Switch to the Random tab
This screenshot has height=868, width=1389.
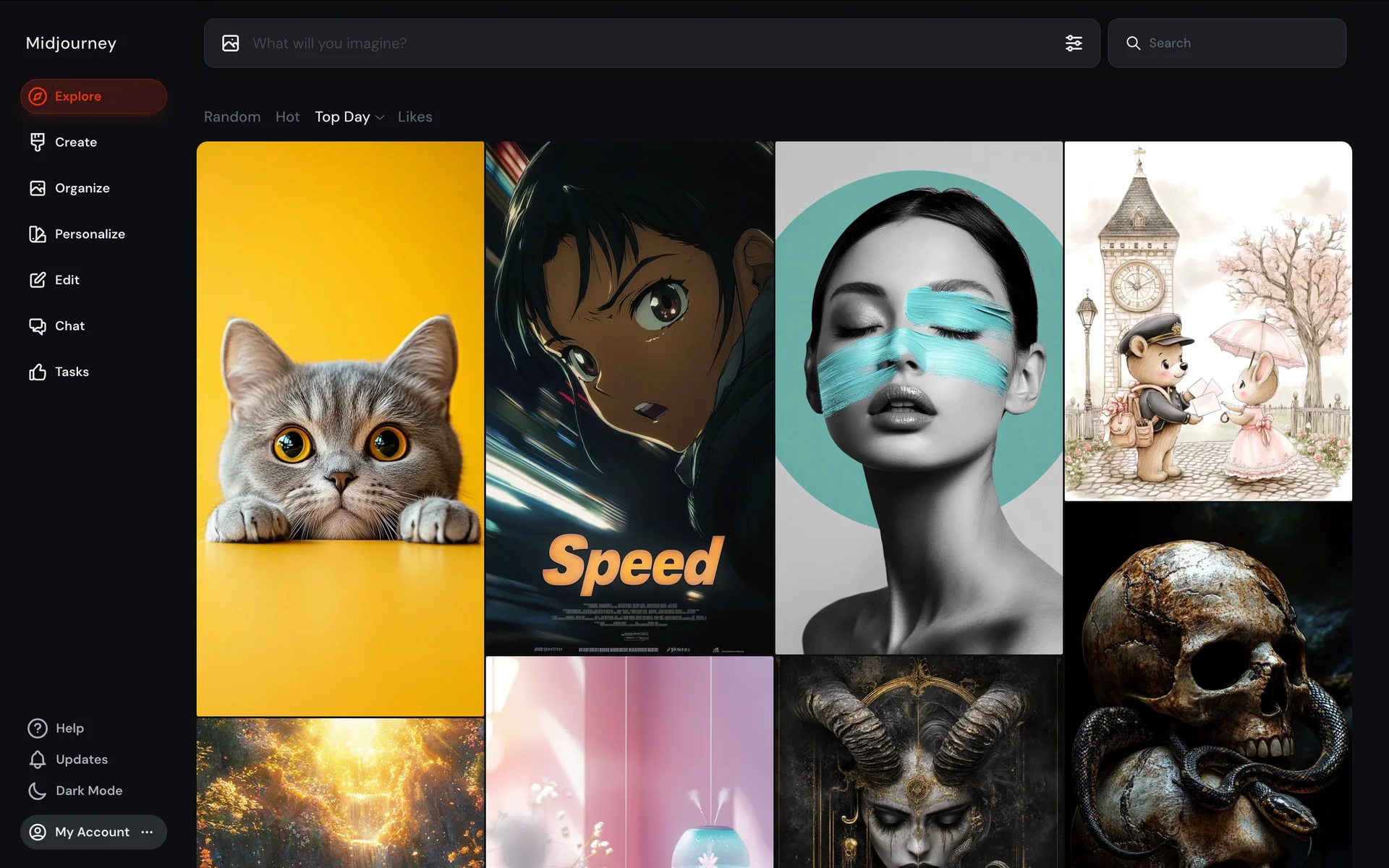[231, 117]
